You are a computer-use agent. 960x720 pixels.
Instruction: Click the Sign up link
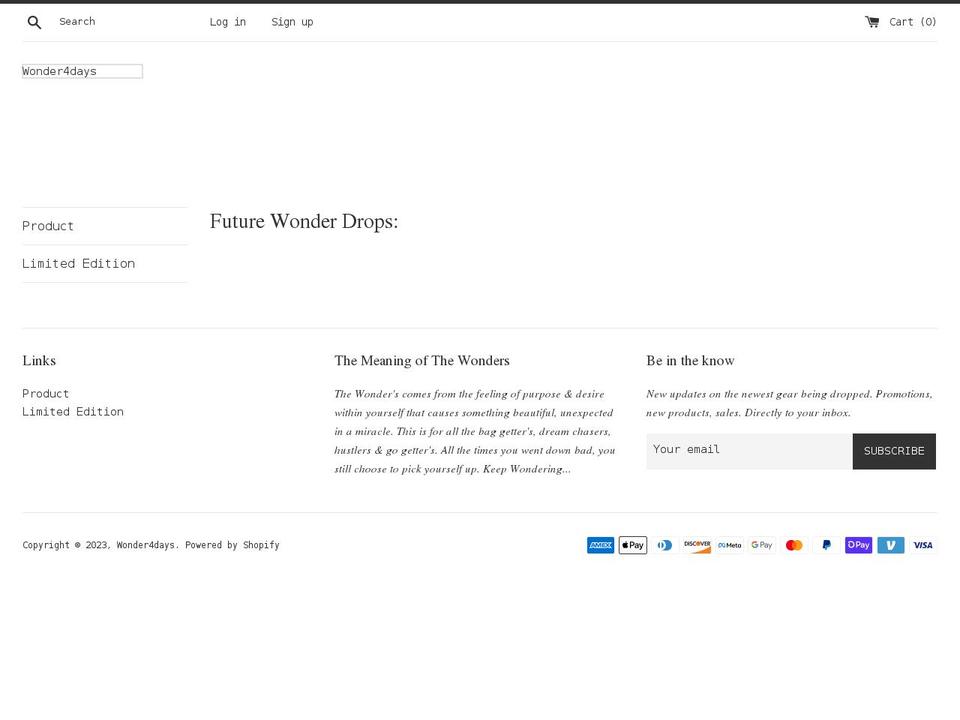click(x=292, y=21)
